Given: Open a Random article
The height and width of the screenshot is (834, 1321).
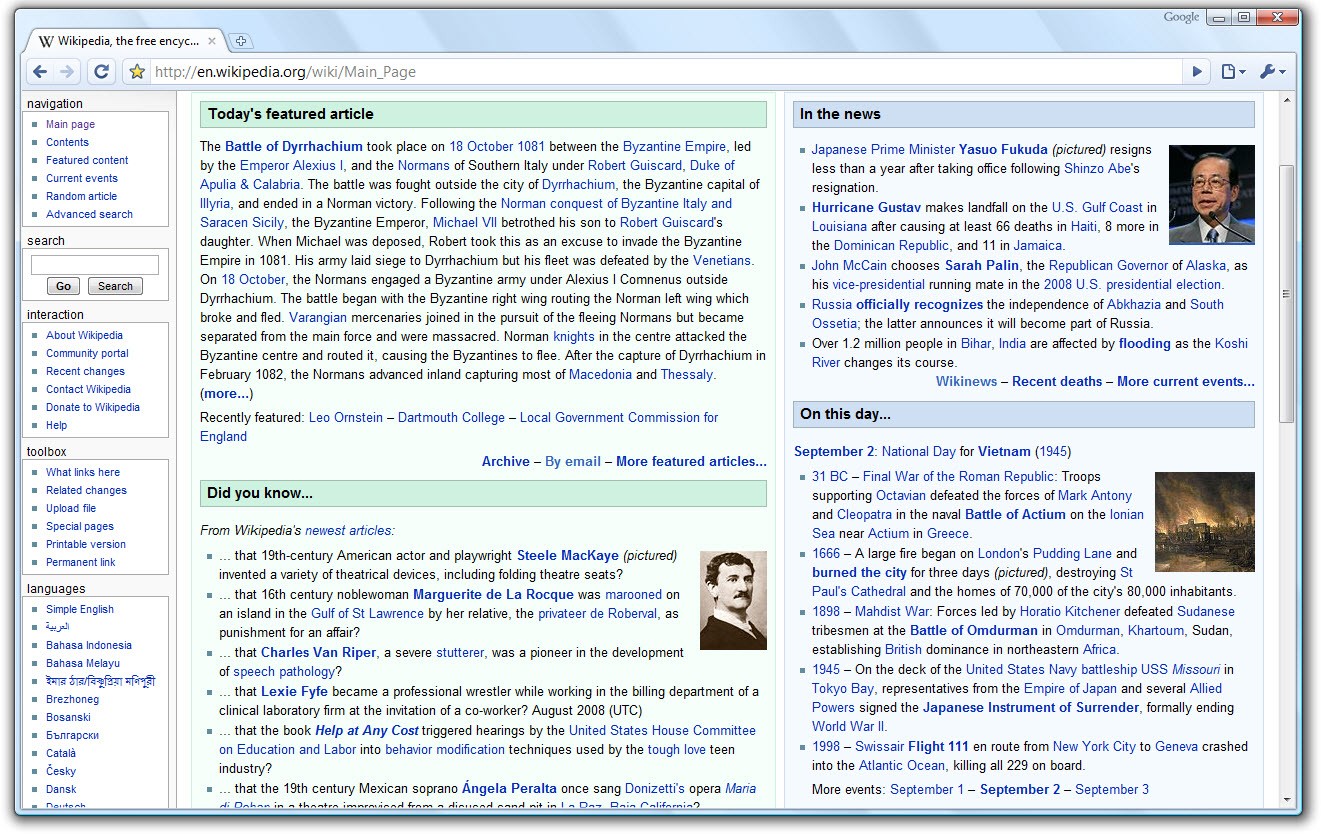Looking at the screenshot, I should pyautogui.click(x=81, y=196).
